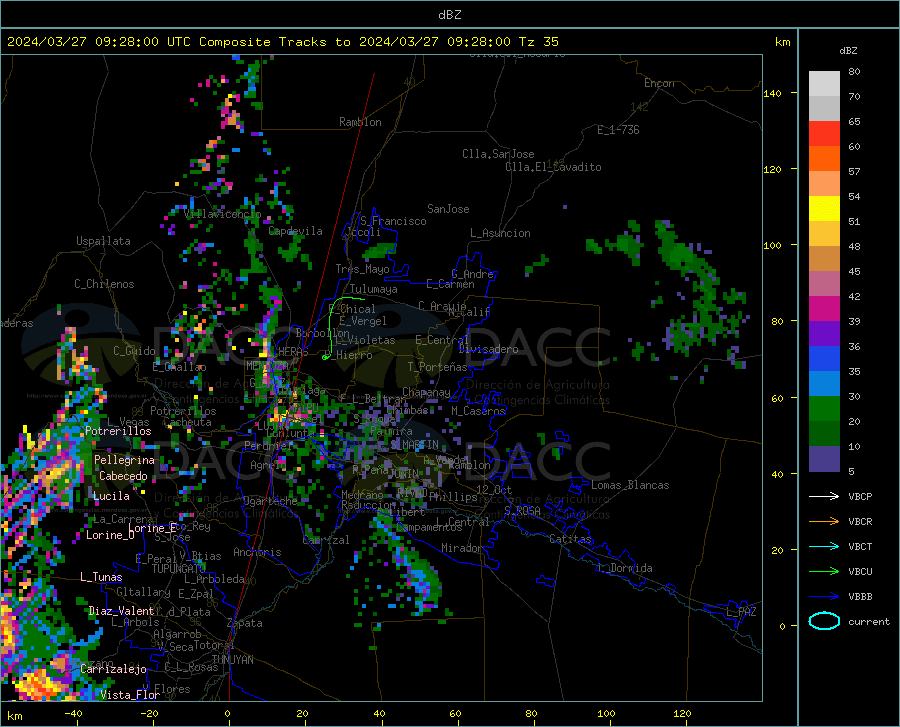900x727 pixels.
Task: Click the 'Lomas_Blancas' map label
Action: (x=630, y=485)
